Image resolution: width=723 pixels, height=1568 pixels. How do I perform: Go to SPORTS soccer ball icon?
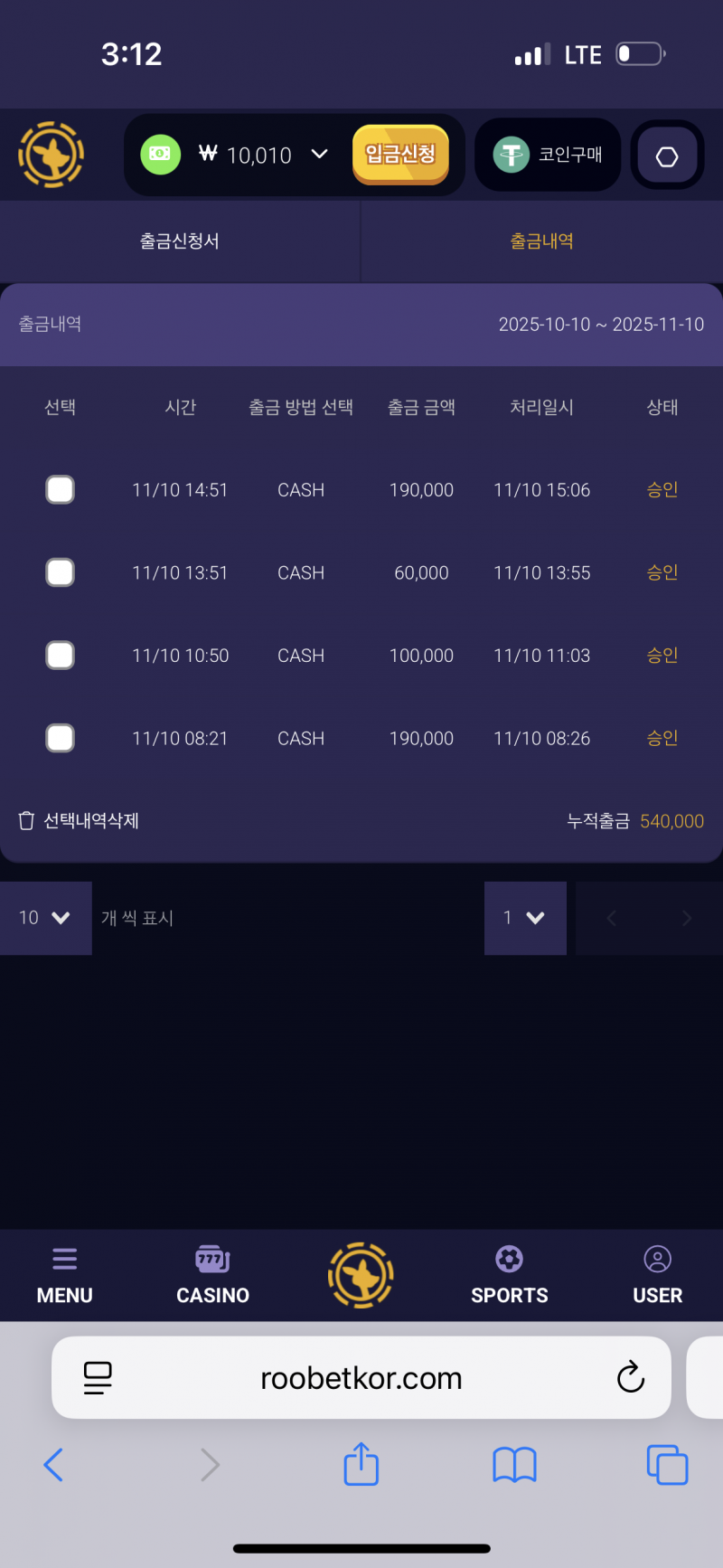click(509, 1259)
